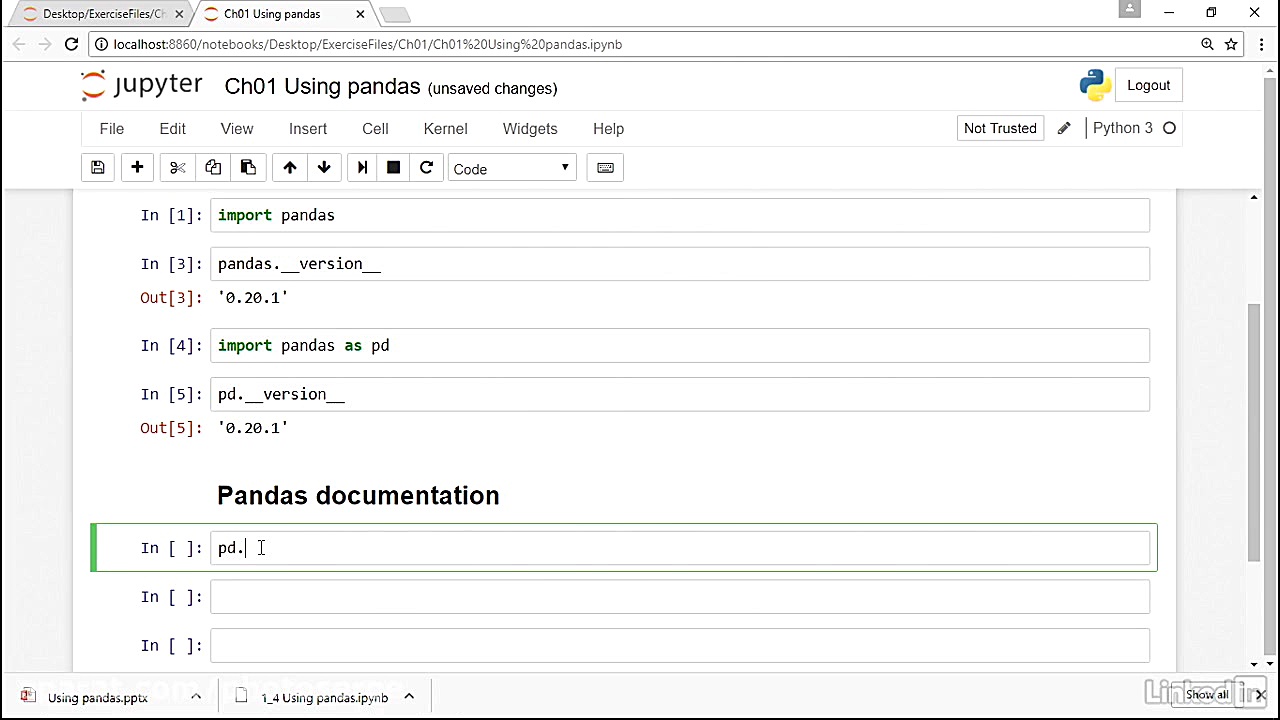Click the Logout button
1280x720 pixels.
(x=1148, y=85)
